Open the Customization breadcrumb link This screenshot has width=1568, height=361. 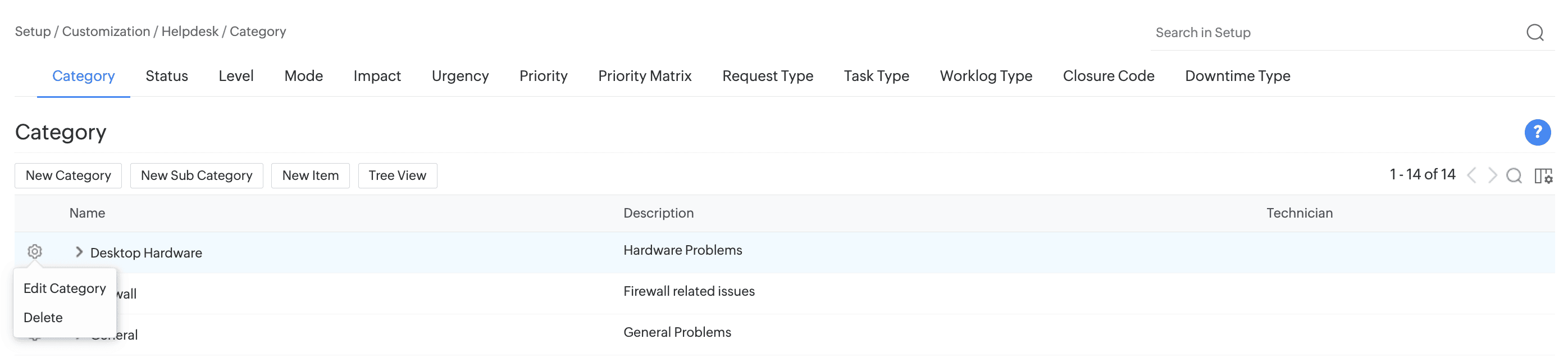(106, 31)
